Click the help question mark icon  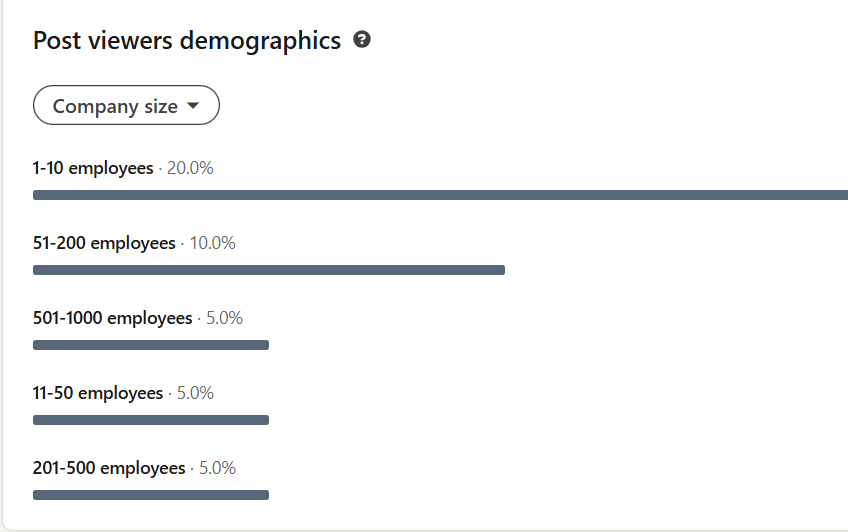coord(362,40)
